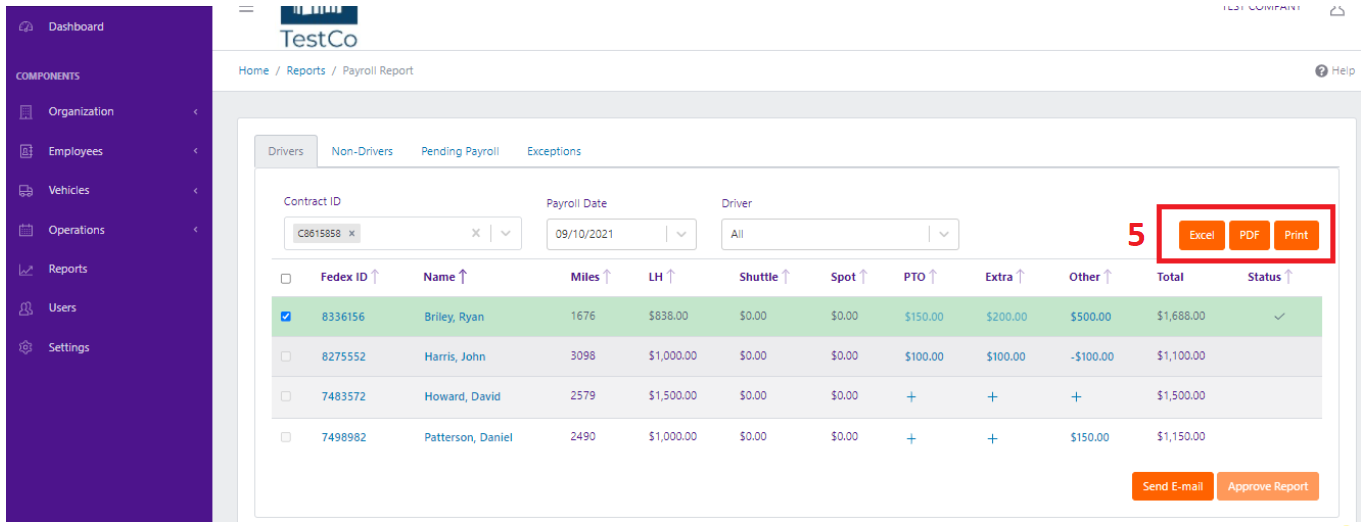Click the Settings gear icon
1370x526 pixels.
27,348
